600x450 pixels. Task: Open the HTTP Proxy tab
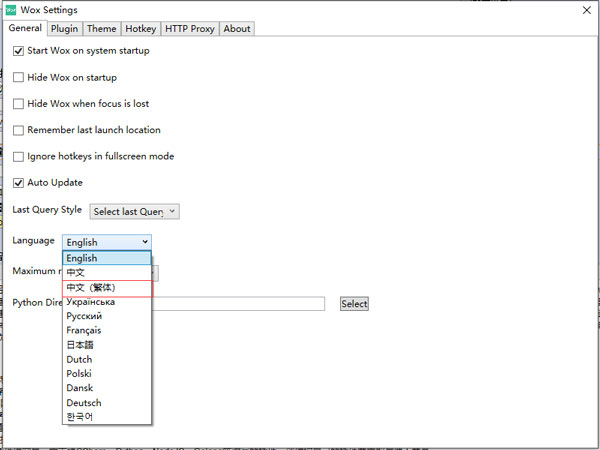tap(190, 29)
